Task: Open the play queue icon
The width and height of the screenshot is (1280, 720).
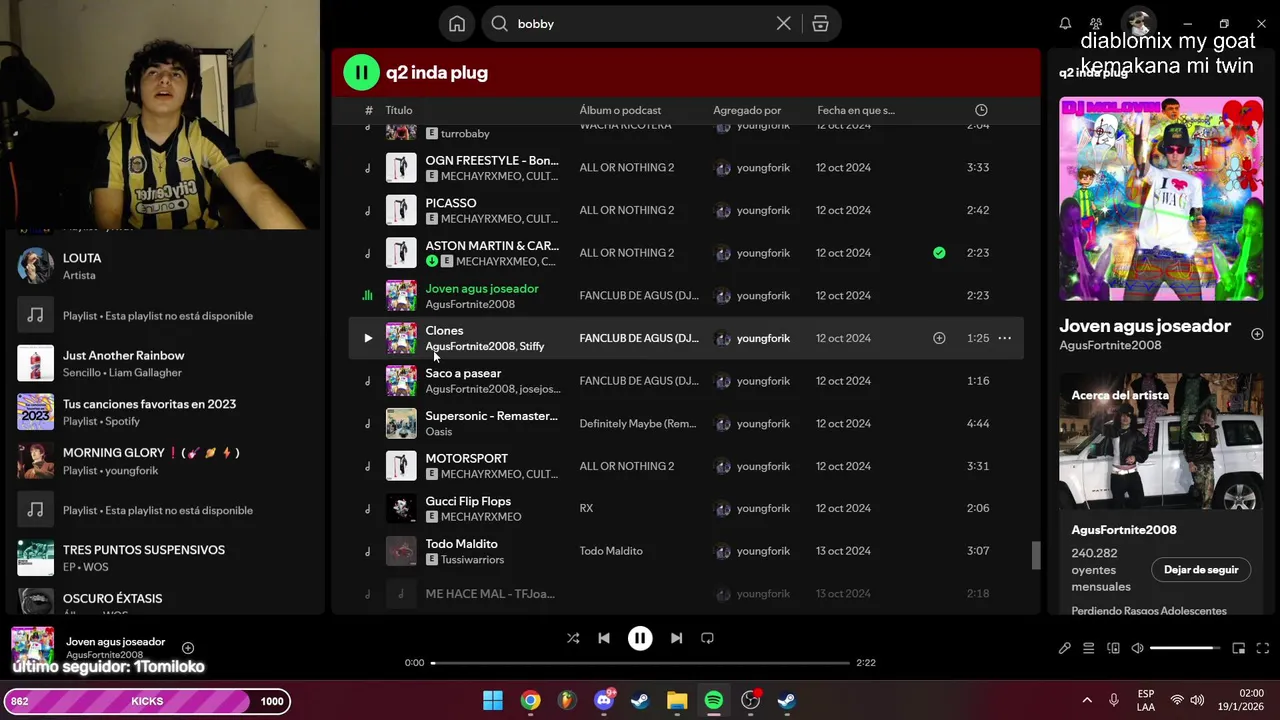Action: pyautogui.click(x=1089, y=648)
